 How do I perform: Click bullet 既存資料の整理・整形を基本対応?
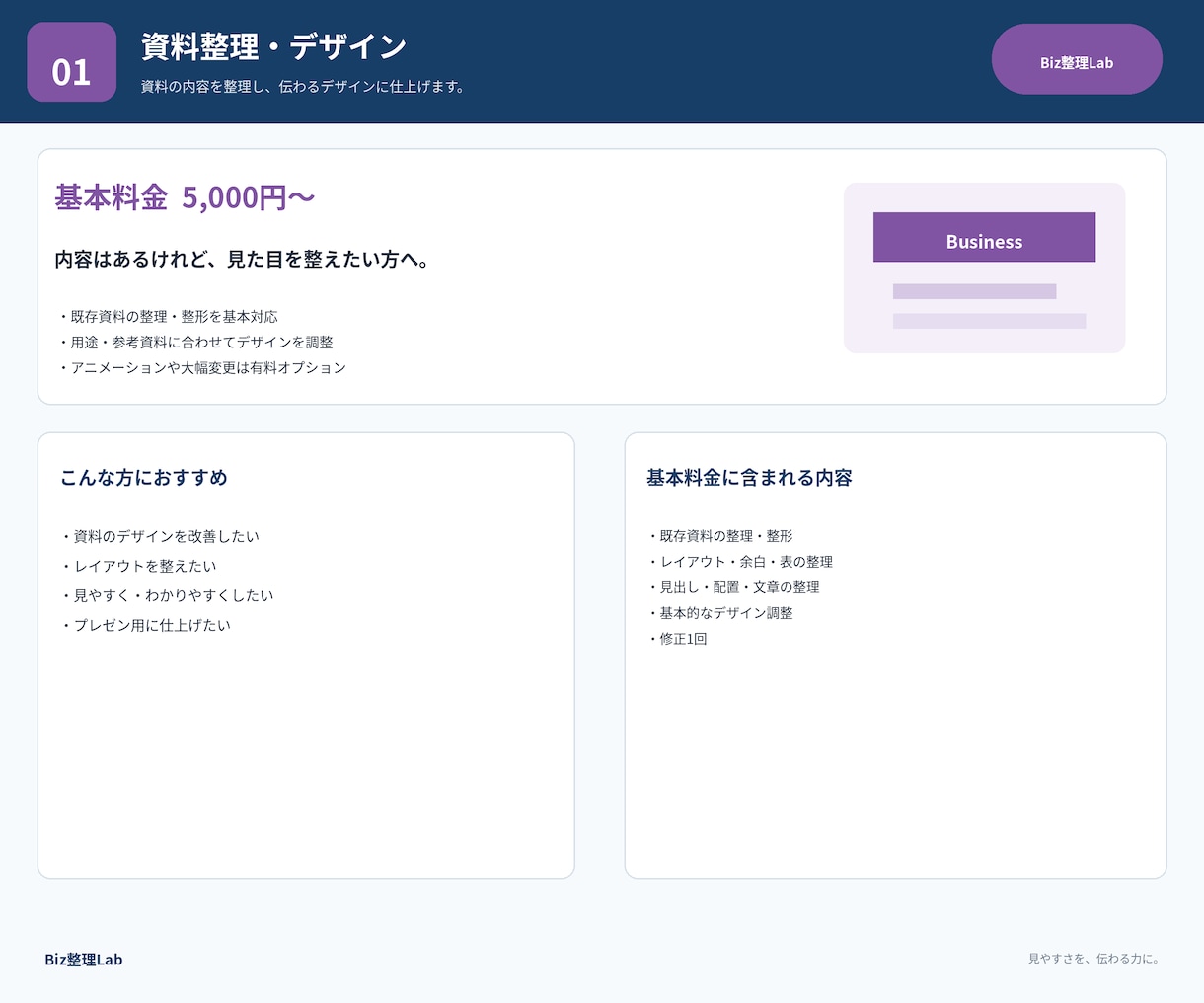(x=168, y=317)
